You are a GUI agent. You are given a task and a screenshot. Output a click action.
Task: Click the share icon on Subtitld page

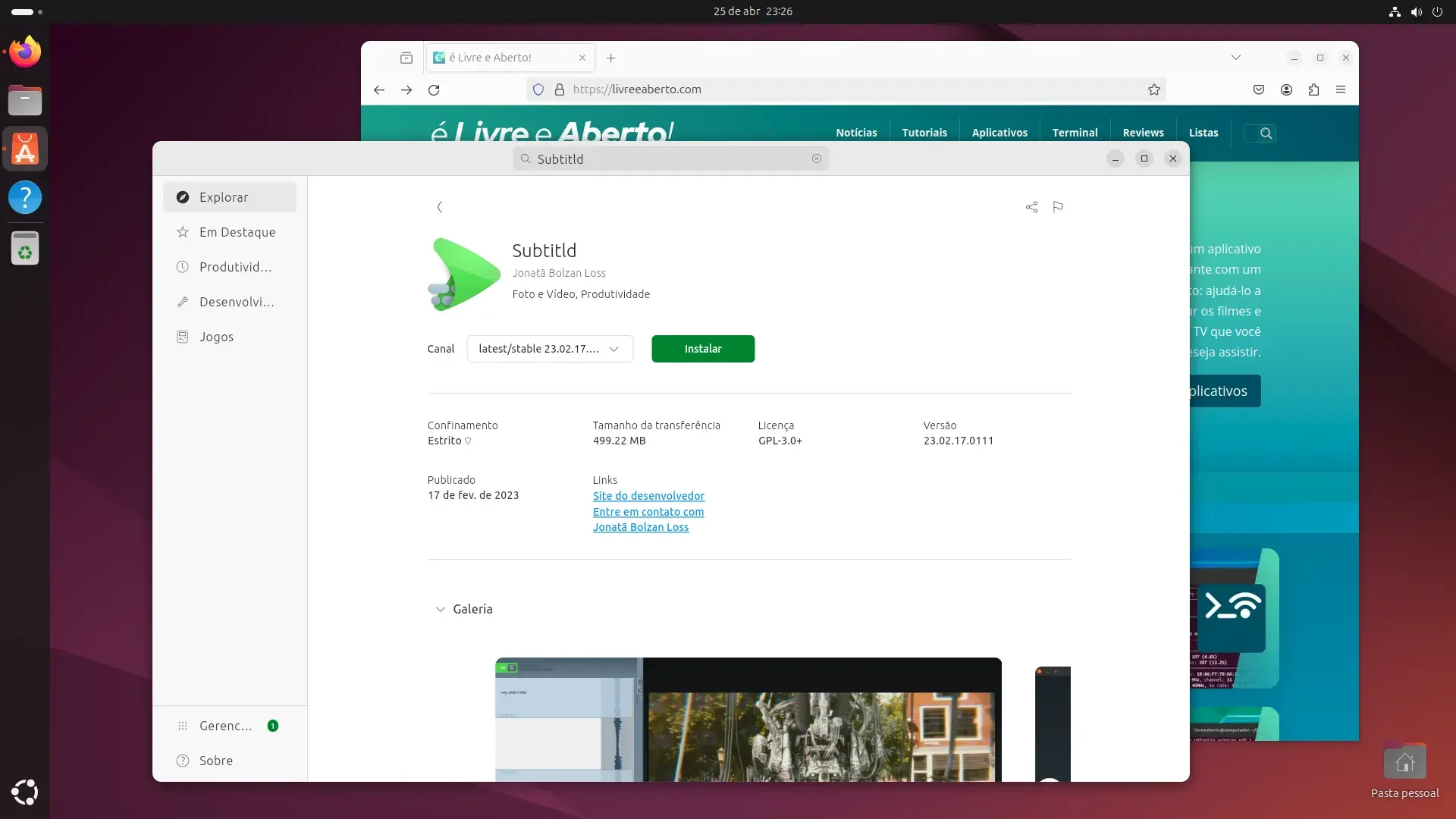click(1031, 207)
